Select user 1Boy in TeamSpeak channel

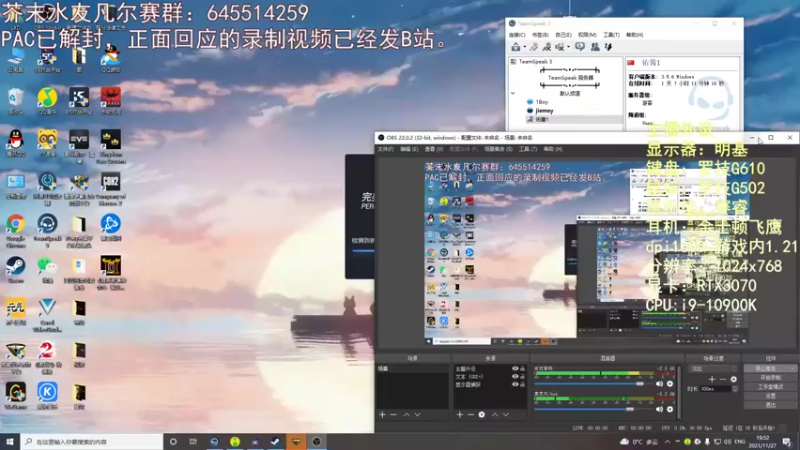pos(542,102)
